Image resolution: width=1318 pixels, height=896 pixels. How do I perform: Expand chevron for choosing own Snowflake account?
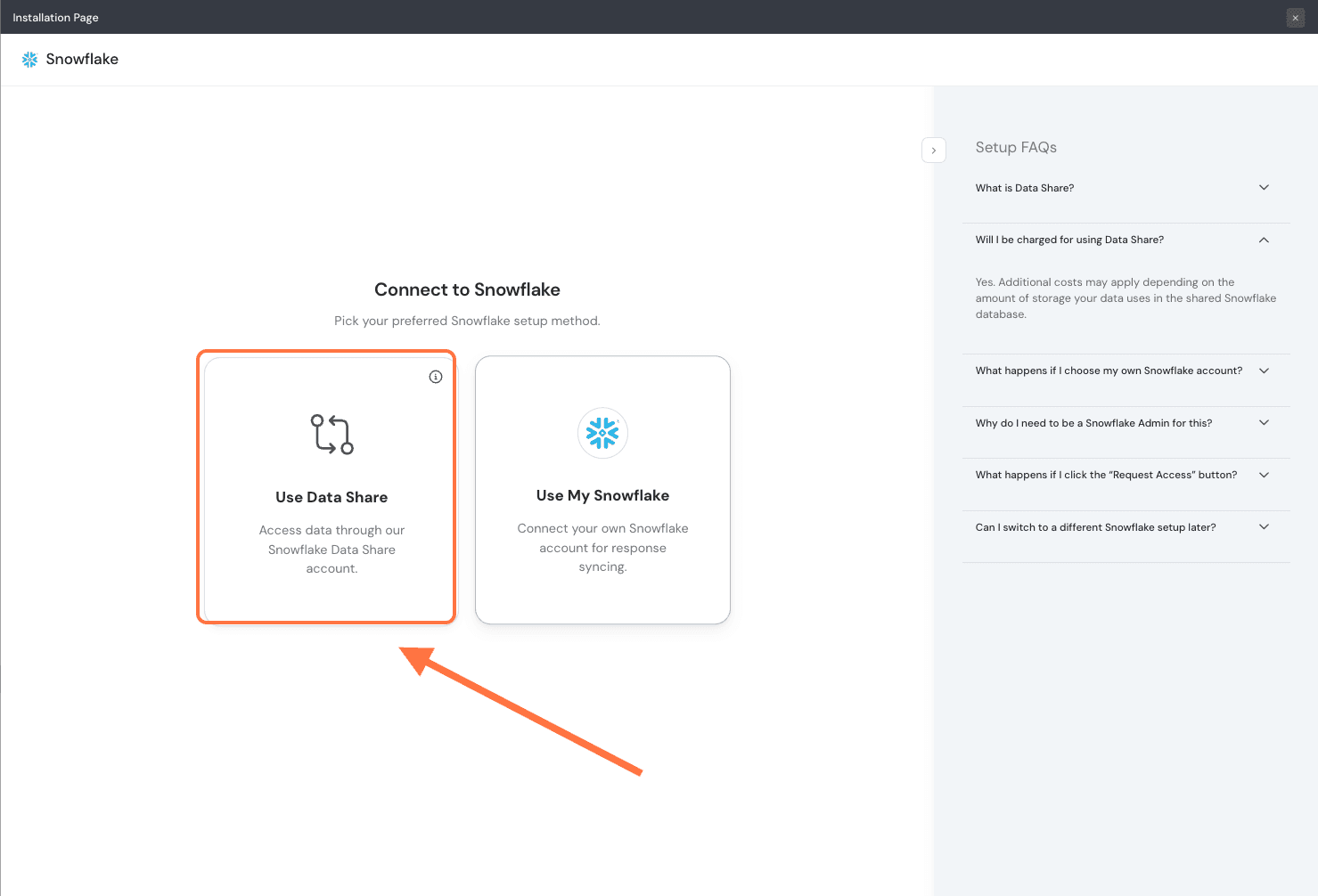coord(1264,371)
